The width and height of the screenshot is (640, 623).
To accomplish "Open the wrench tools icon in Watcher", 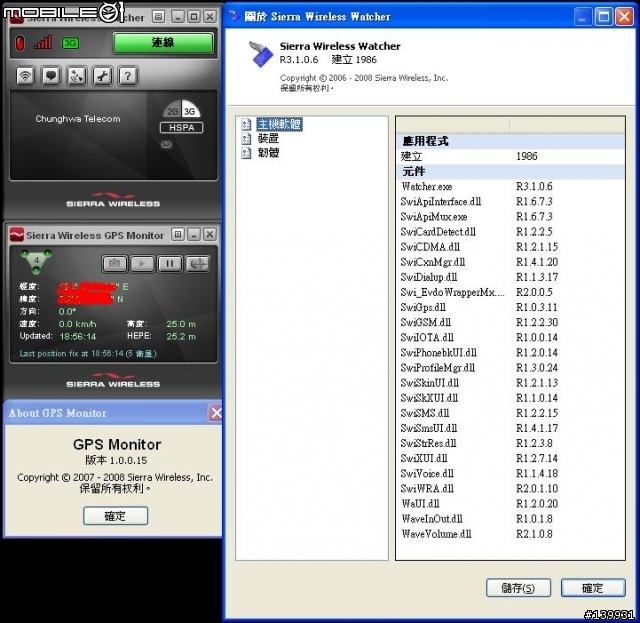I will (102, 76).
